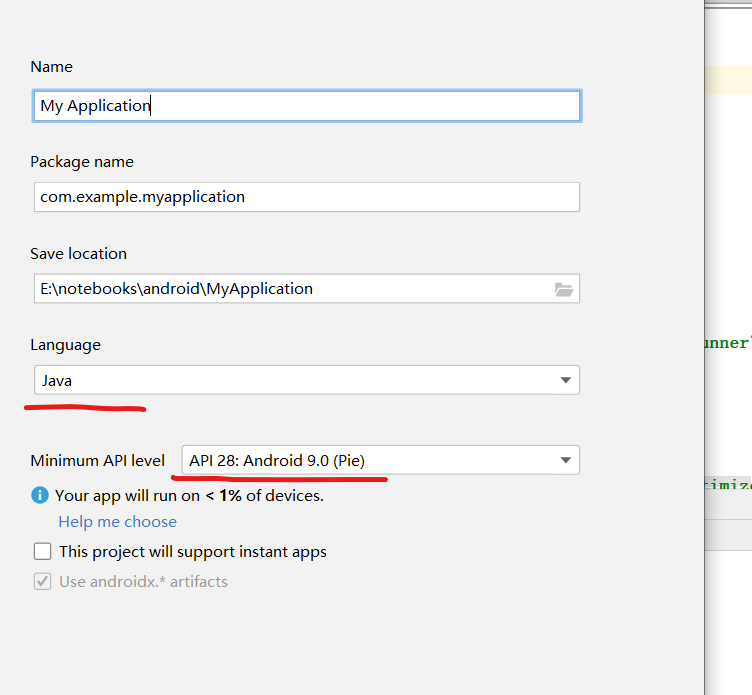
Task: Open the Java language combo box
Action: [x=300, y=380]
